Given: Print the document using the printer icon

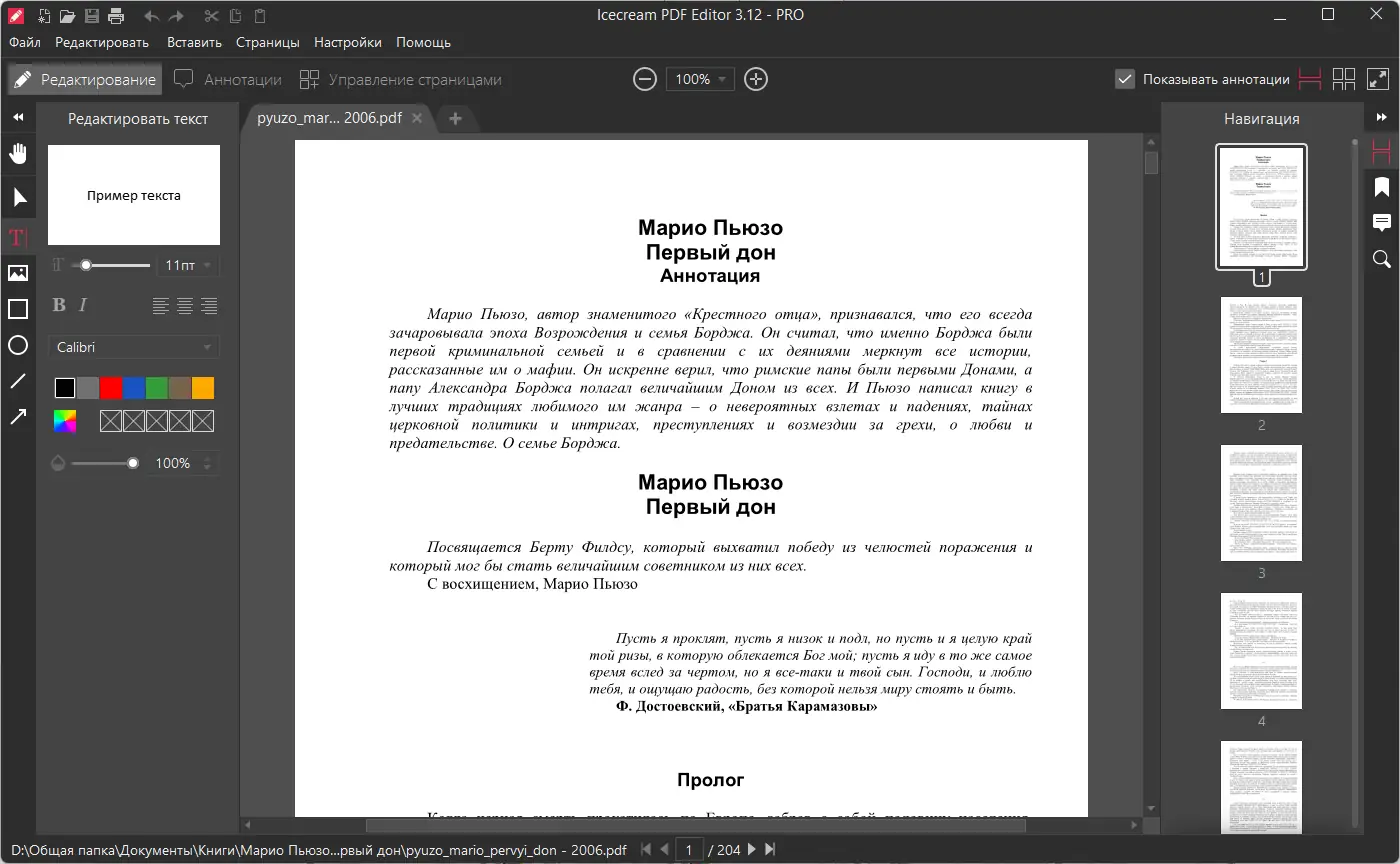Looking at the screenshot, I should pos(116,16).
